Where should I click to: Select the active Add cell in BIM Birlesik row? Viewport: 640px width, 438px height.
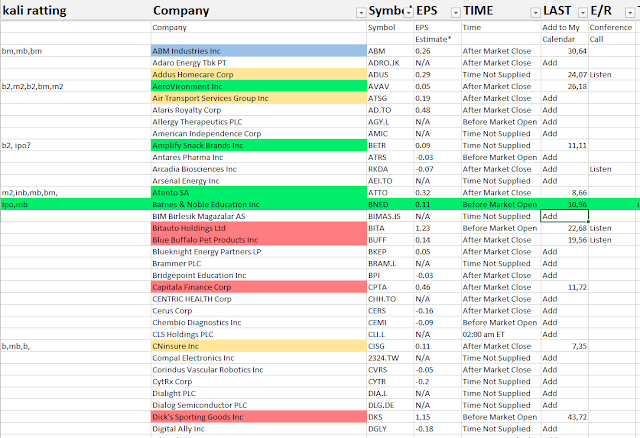pos(563,216)
